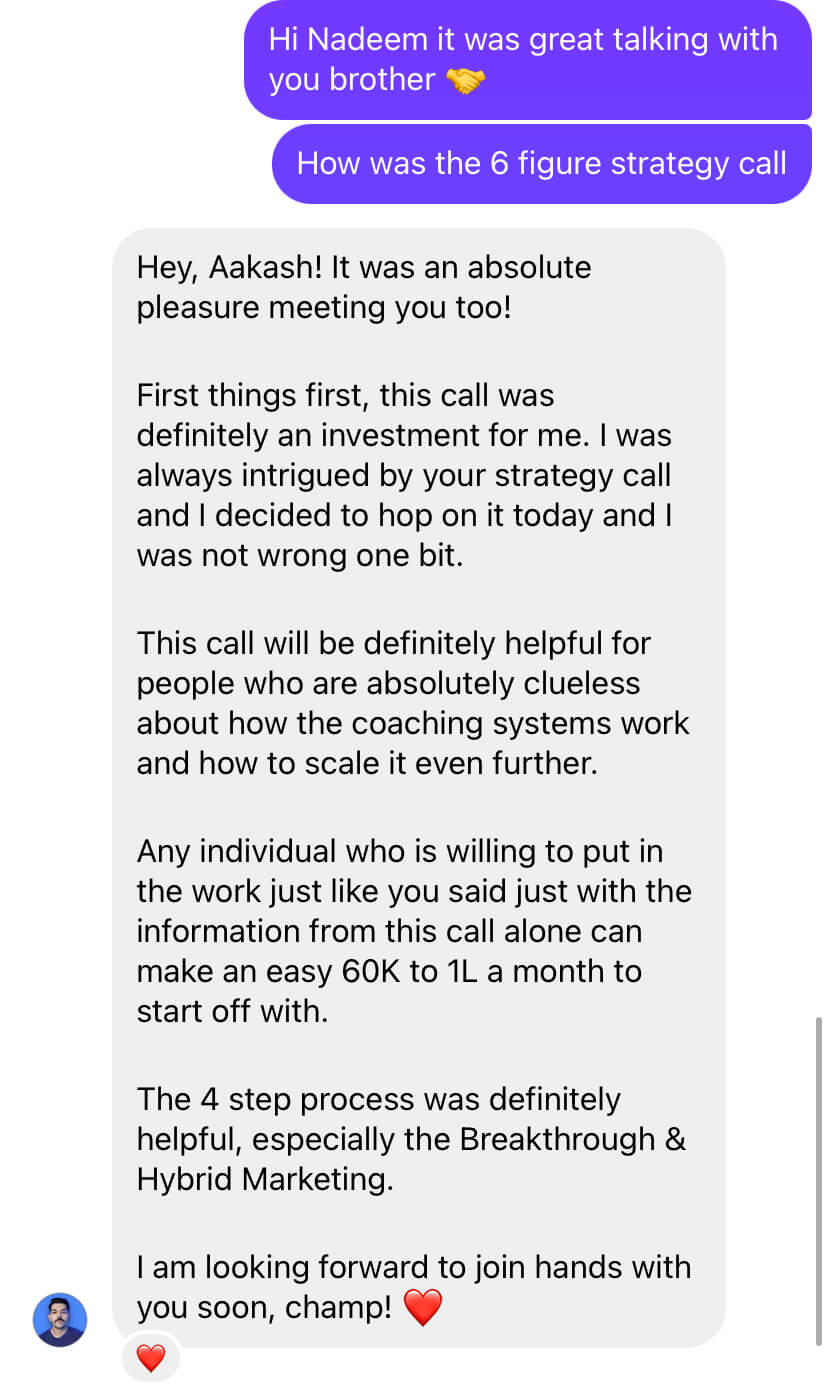Tap the "How was the 6 figure strategy call" bubble

point(541,163)
